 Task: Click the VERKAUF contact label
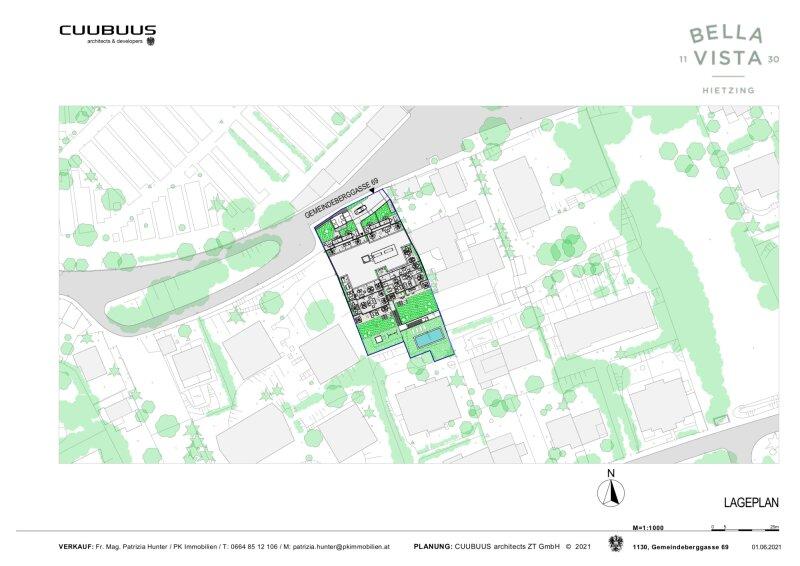76,547
